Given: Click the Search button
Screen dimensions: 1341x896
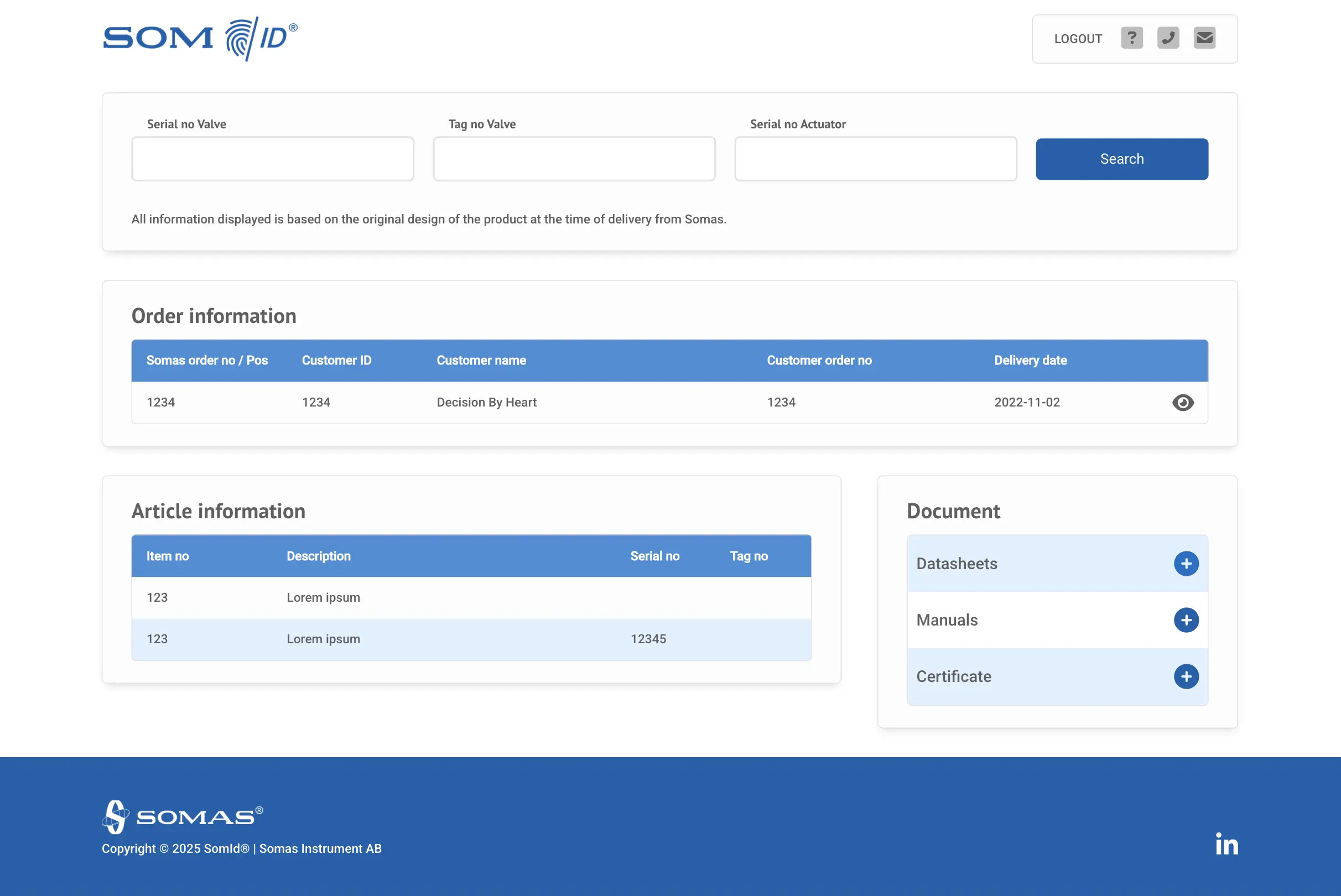Looking at the screenshot, I should [1122, 159].
